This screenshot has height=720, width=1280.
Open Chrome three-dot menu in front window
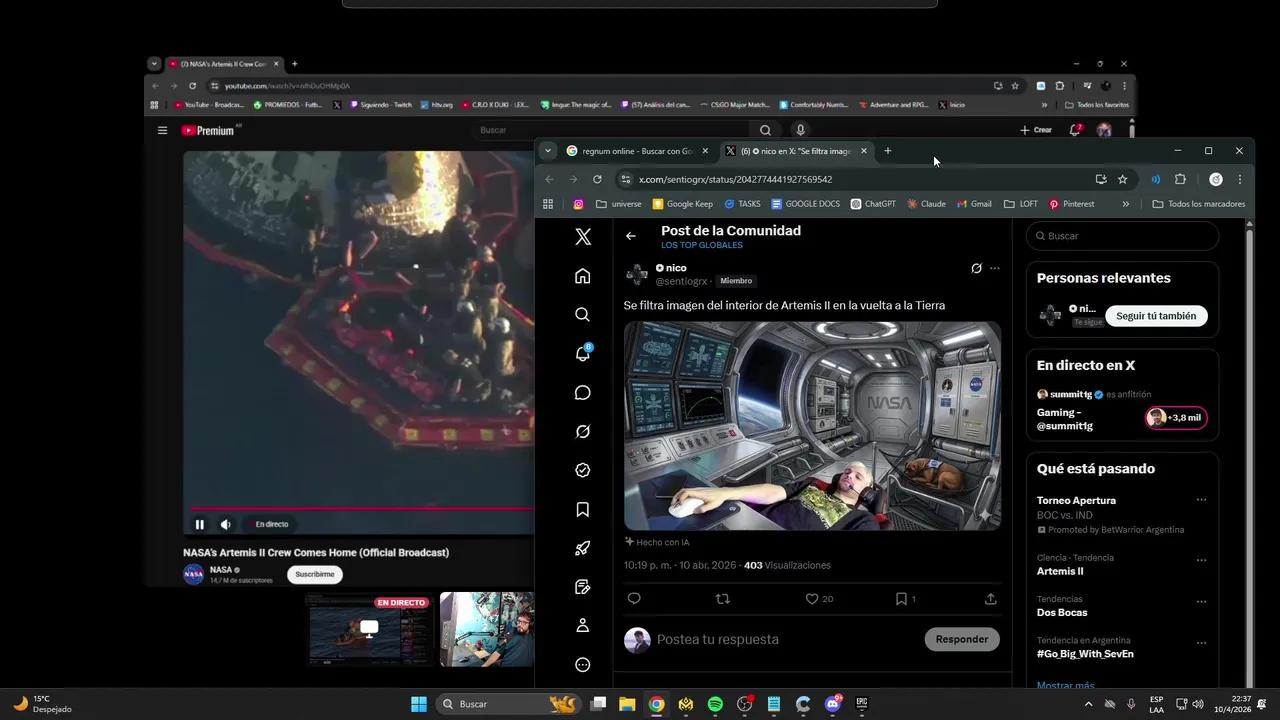coord(1240,179)
